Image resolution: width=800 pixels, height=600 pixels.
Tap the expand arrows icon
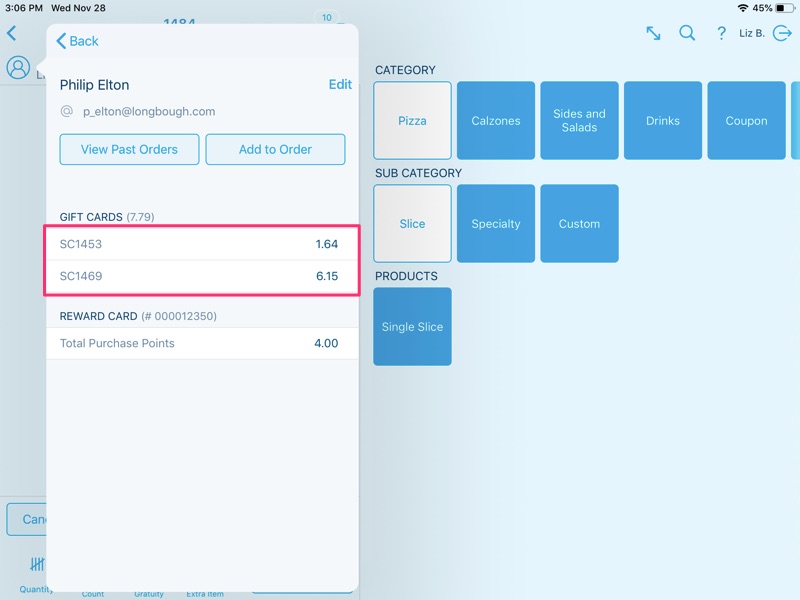(653, 33)
